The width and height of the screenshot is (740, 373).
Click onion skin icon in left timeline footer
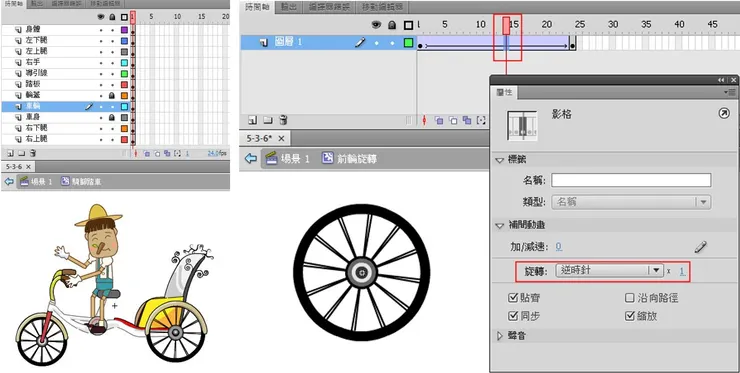[x=146, y=153]
